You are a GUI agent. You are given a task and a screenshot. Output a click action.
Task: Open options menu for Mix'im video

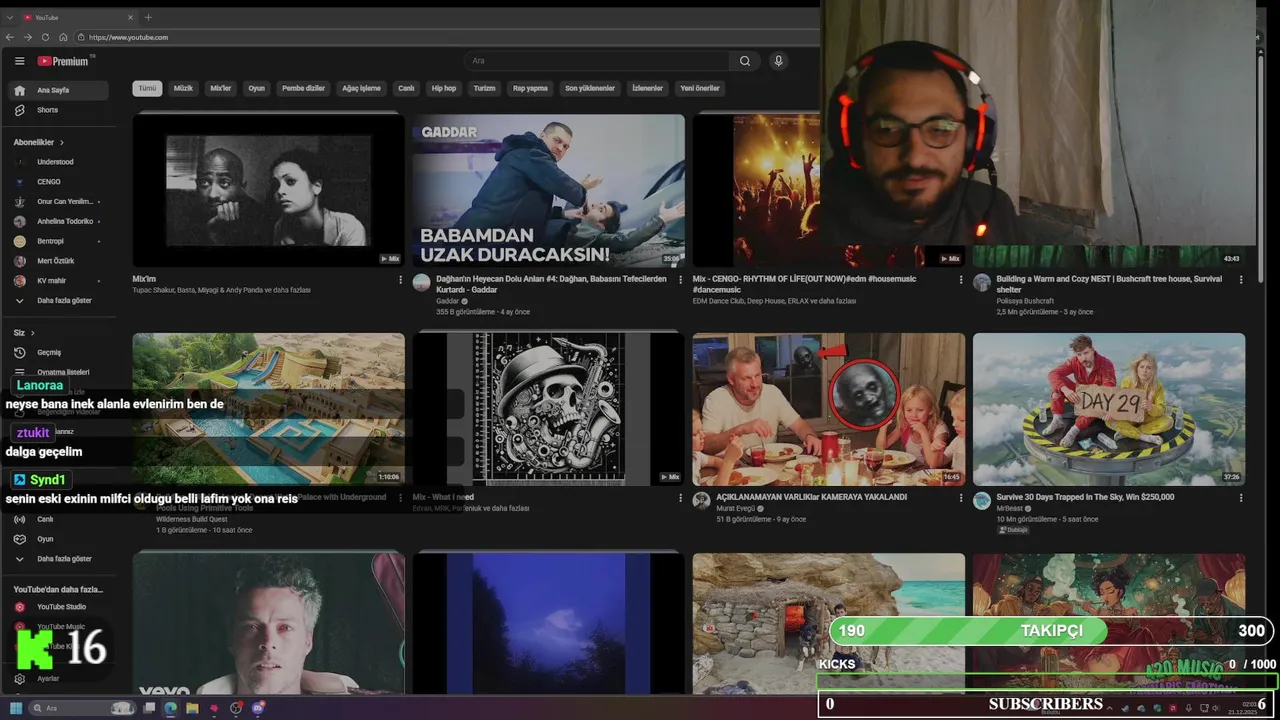coord(401,280)
